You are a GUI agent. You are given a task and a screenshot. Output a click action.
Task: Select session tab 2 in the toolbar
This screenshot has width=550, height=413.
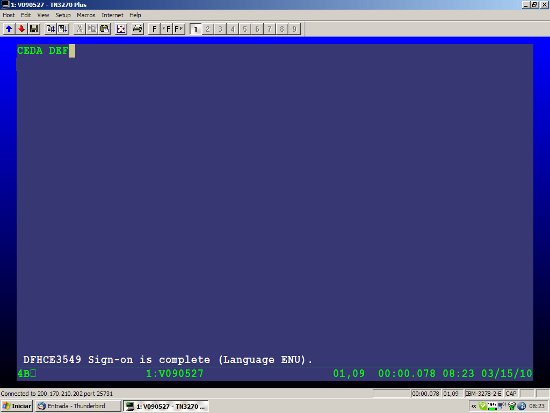(208, 29)
